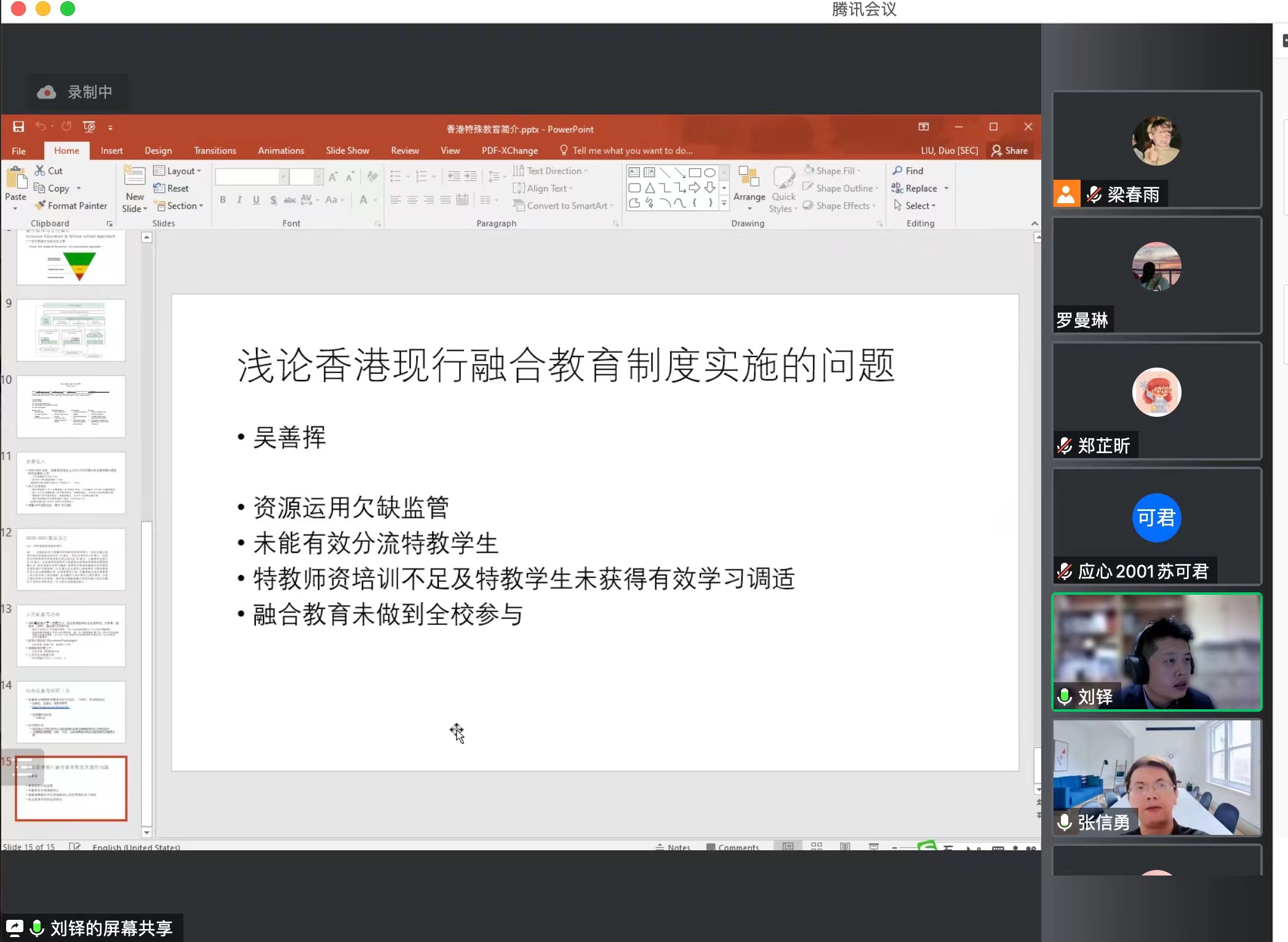
Task: Select slide 12 thumbnail
Action: click(71, 559)
